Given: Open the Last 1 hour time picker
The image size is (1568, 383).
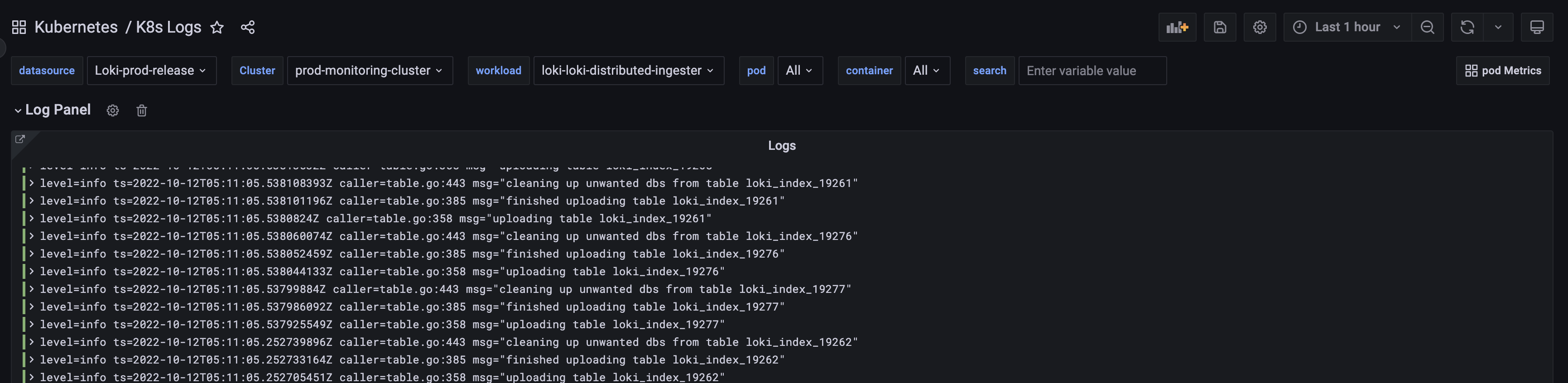Looking at the screenshot, I should point(1347,28).
